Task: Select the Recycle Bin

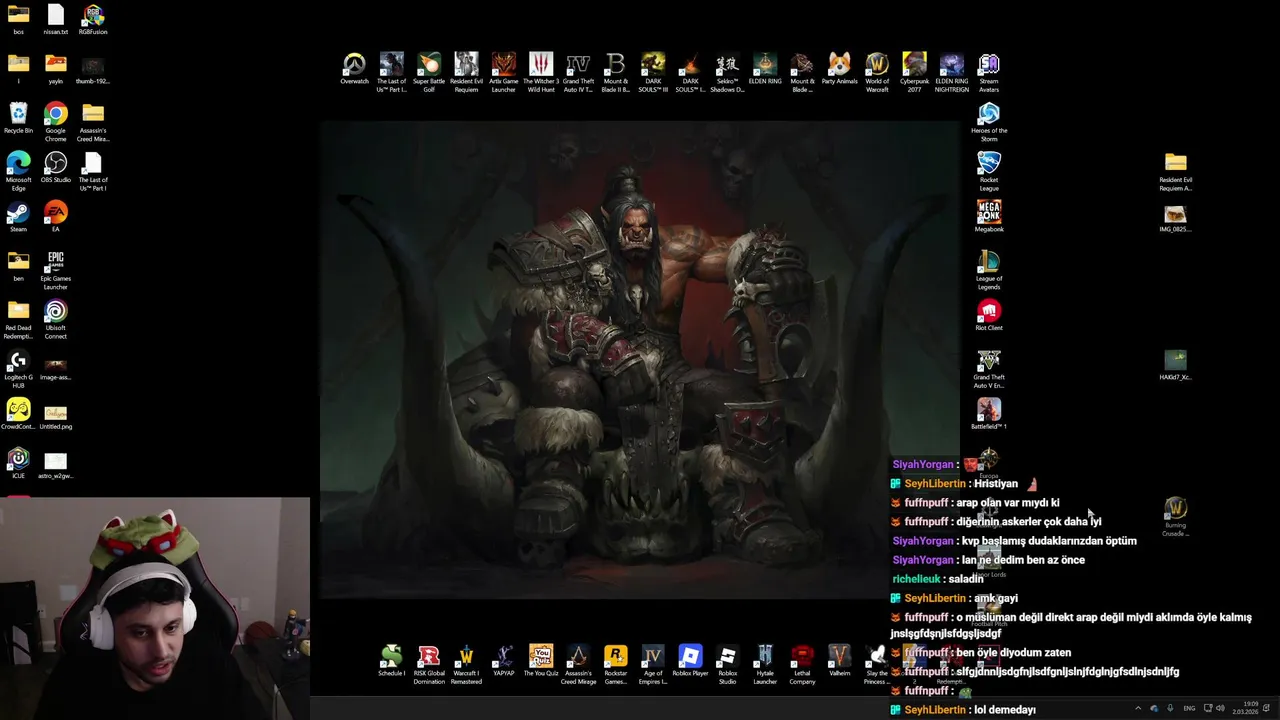Action: coord(18,118)
